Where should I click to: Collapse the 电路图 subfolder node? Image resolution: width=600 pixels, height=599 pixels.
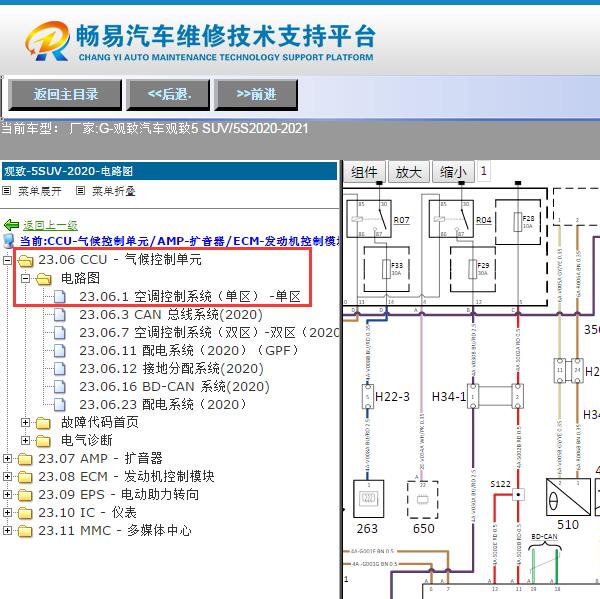[25, 278]
